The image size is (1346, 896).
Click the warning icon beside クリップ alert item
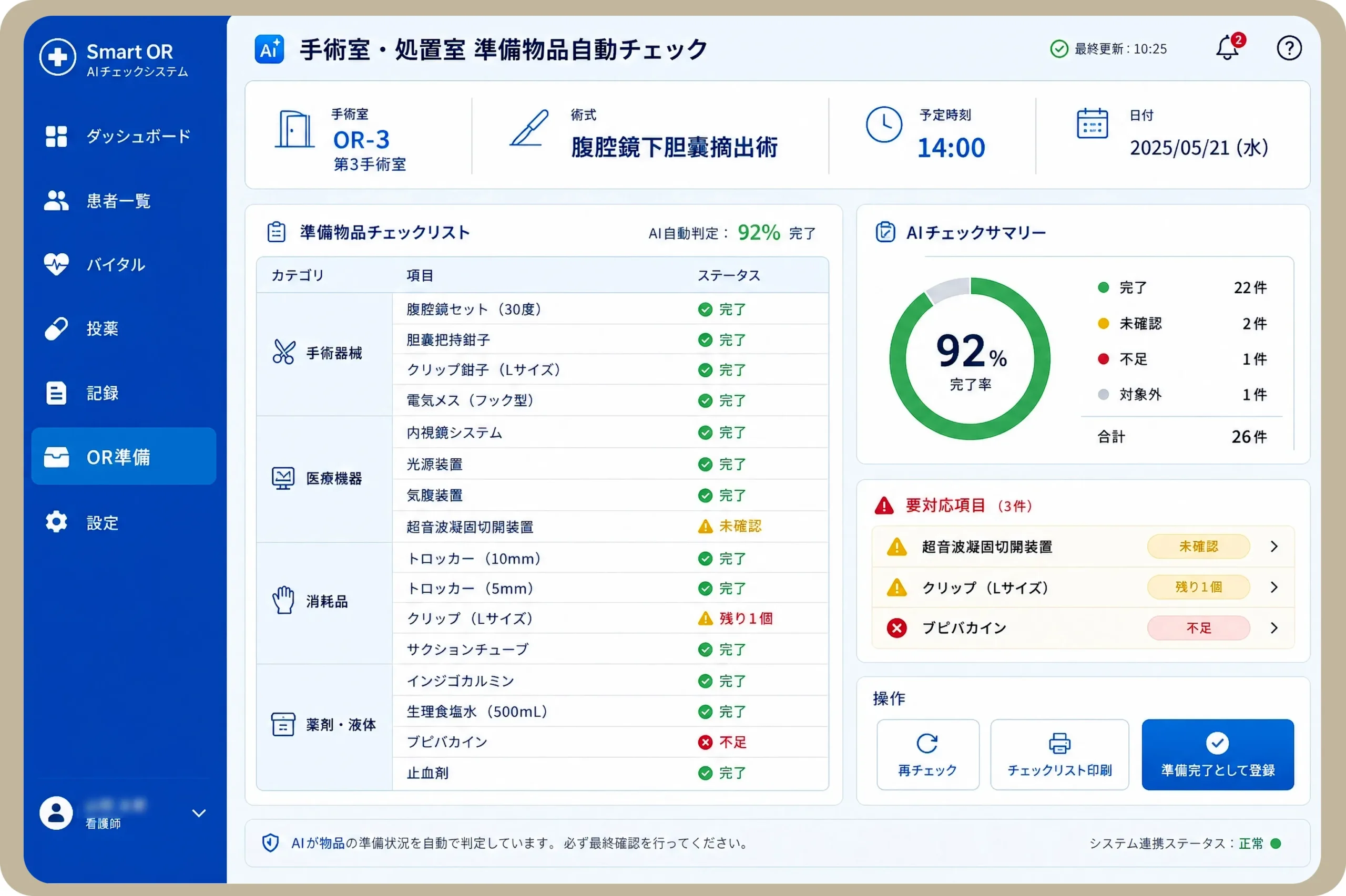click(897, 587)
